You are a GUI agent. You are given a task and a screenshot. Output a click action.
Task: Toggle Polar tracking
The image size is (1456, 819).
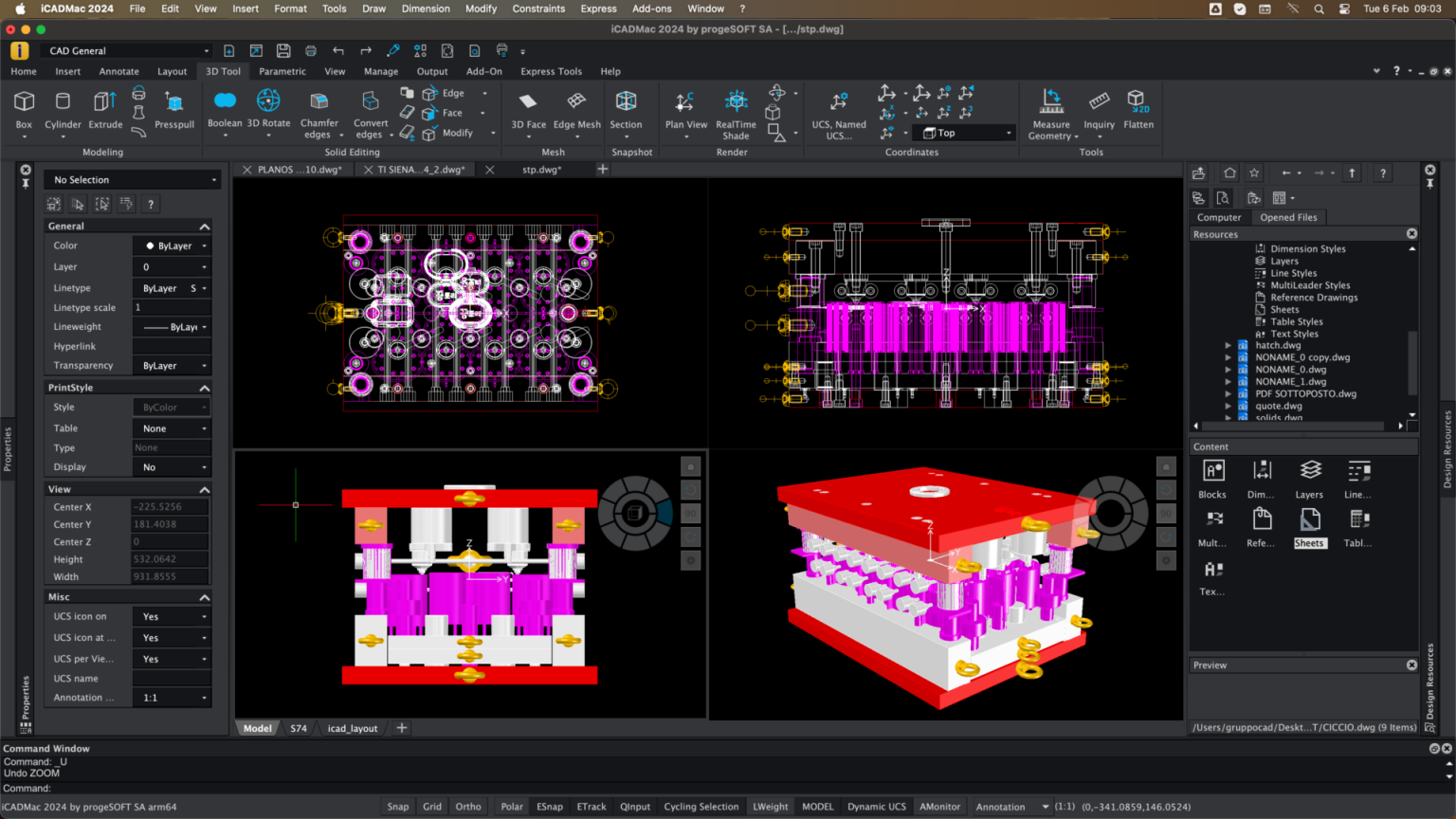[x=512, y=807]
